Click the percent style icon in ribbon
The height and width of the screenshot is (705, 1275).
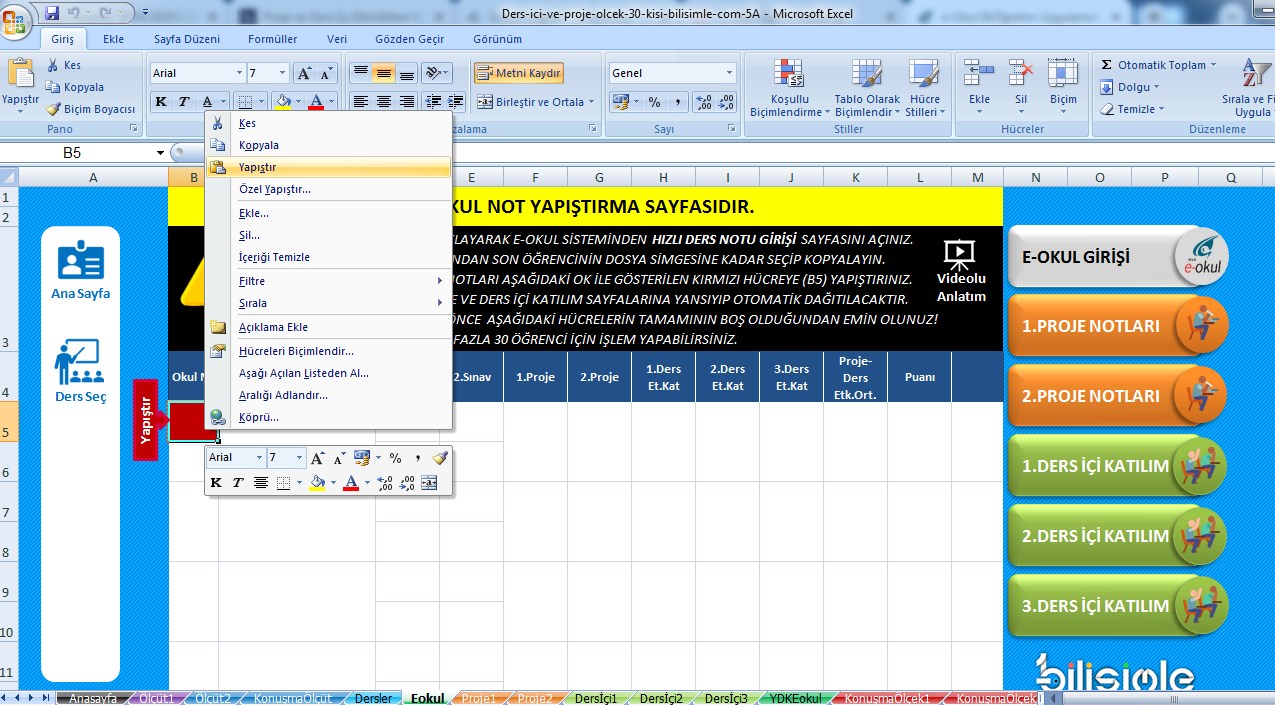(x=654, y=102)
